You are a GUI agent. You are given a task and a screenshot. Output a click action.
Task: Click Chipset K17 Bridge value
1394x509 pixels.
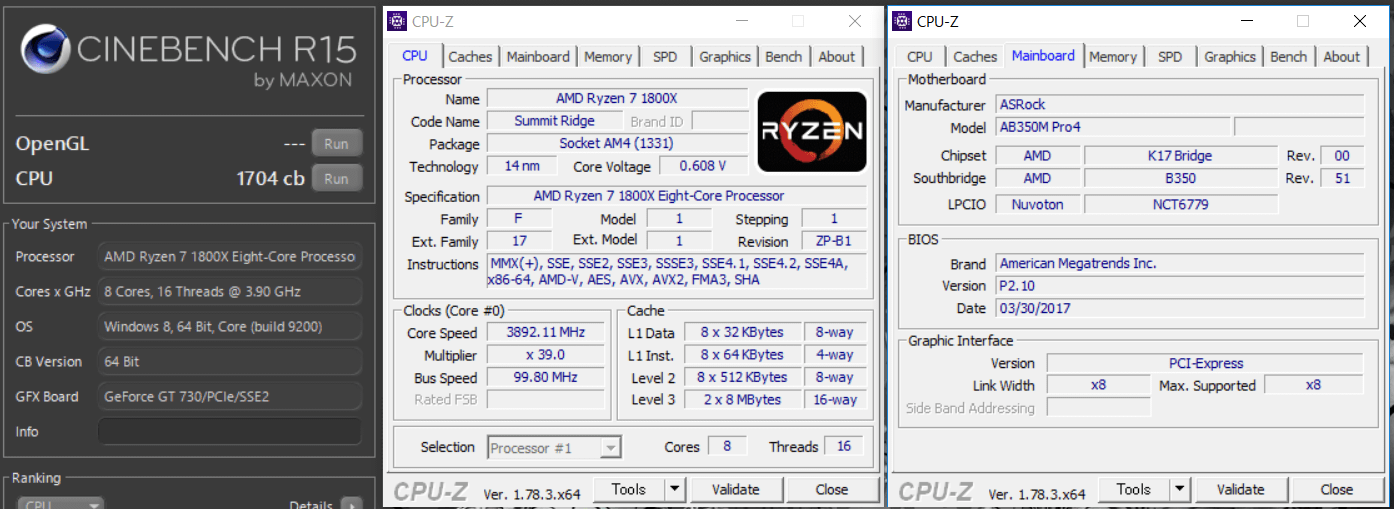pos(1180,156)
